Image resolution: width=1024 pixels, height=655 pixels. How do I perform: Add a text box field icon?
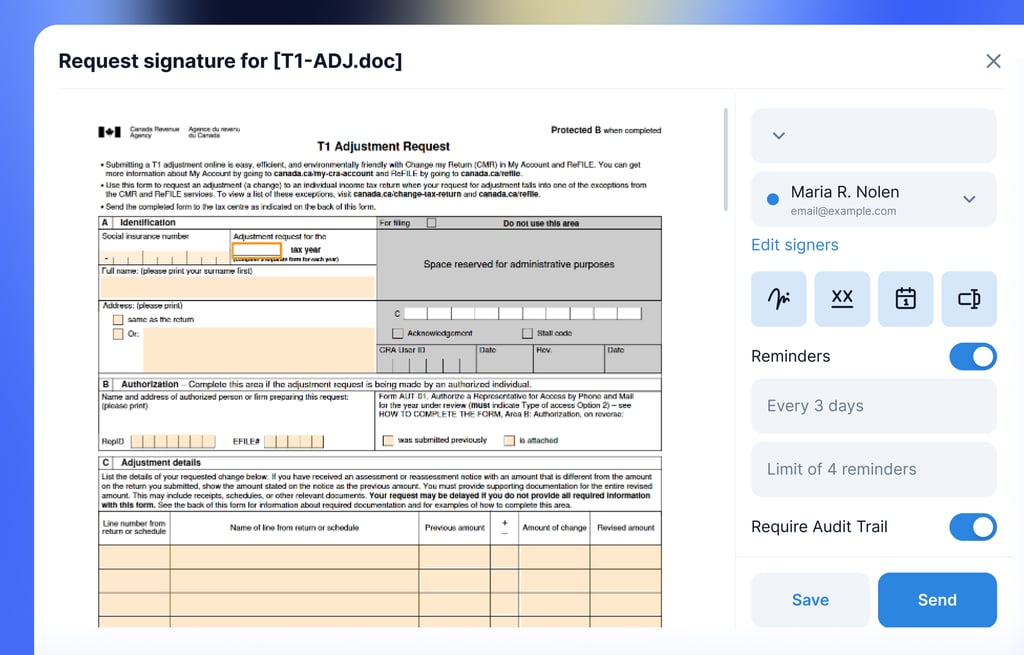(968, 299)
